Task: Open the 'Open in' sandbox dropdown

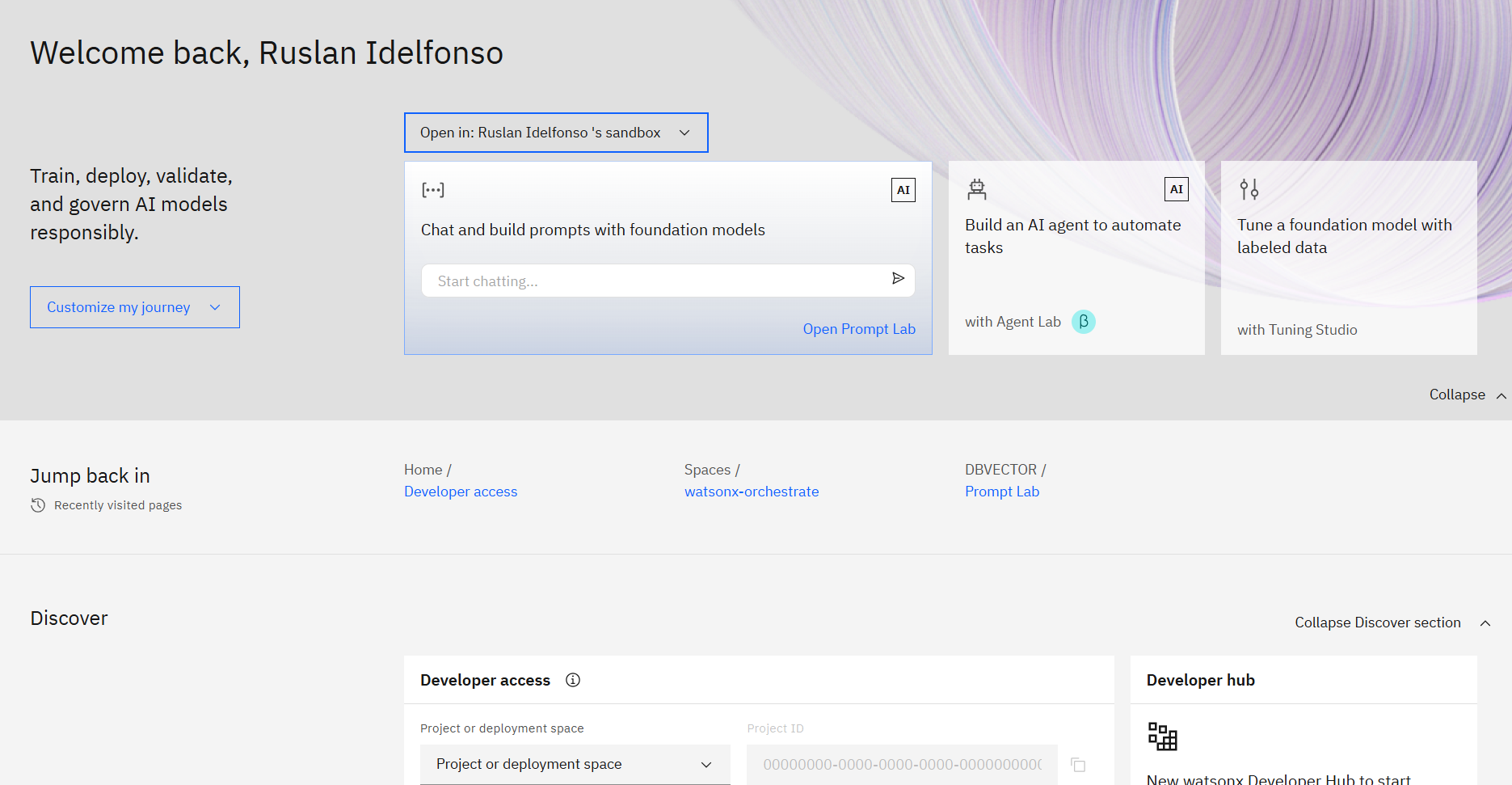Action: [x=556, y=133]
